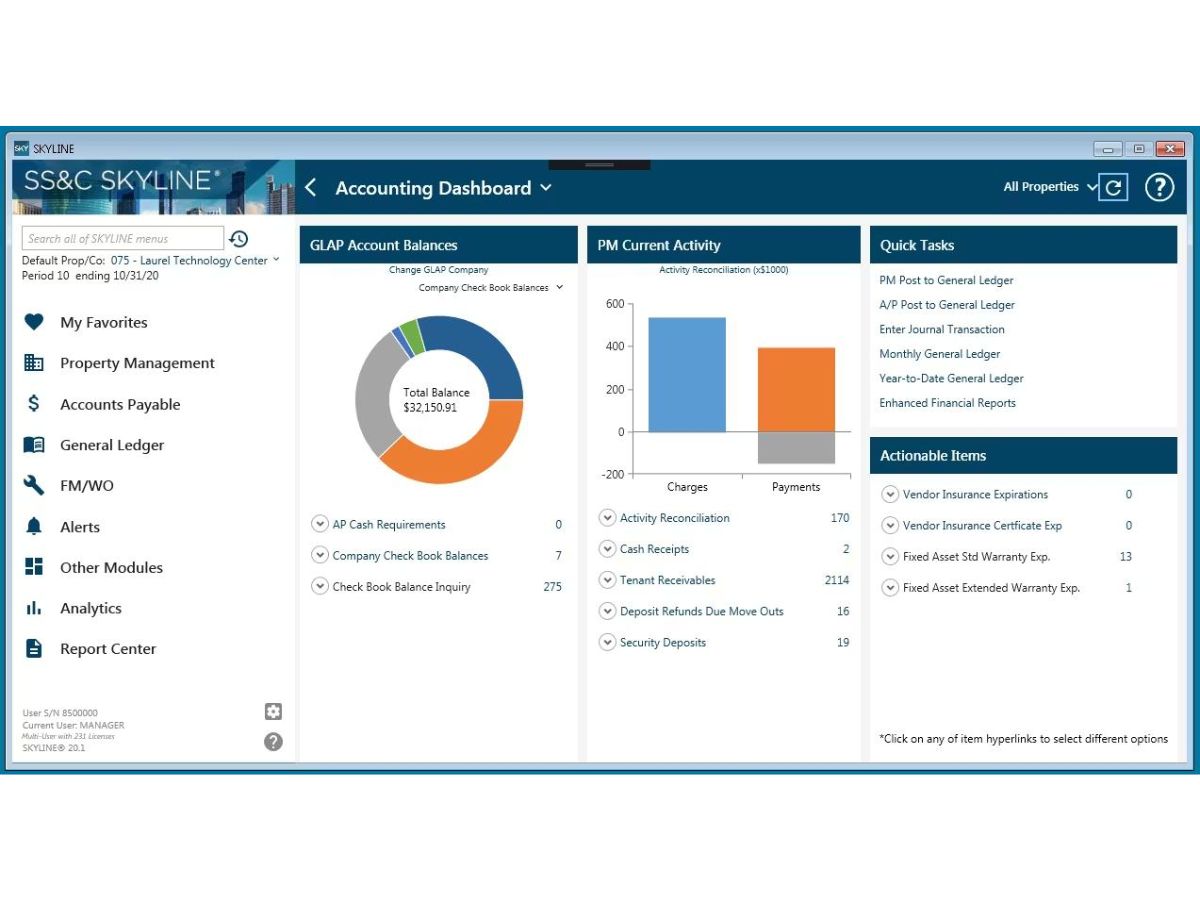This screenshot has width=1200, height=900.
Task: Click the dark handle at top center
Action: pos(599,164)
